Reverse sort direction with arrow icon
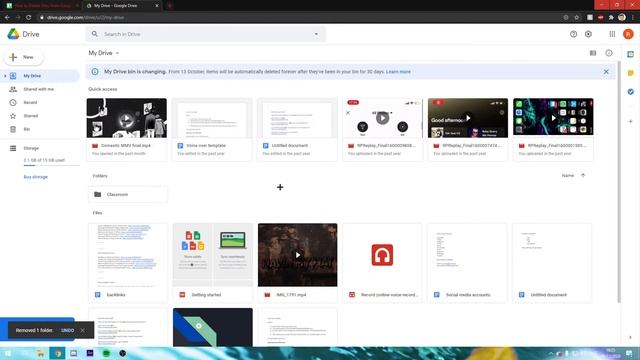This screenshot has width=640, height=360. tap(583, 176)
